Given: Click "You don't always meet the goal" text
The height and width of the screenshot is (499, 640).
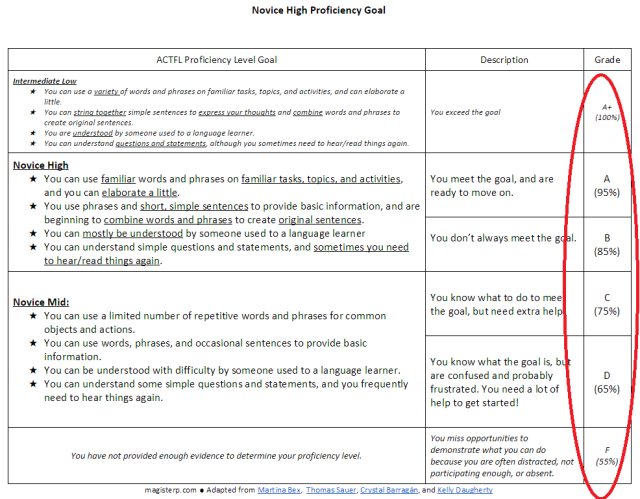Looking at the screenshot, I should point(503,237).
